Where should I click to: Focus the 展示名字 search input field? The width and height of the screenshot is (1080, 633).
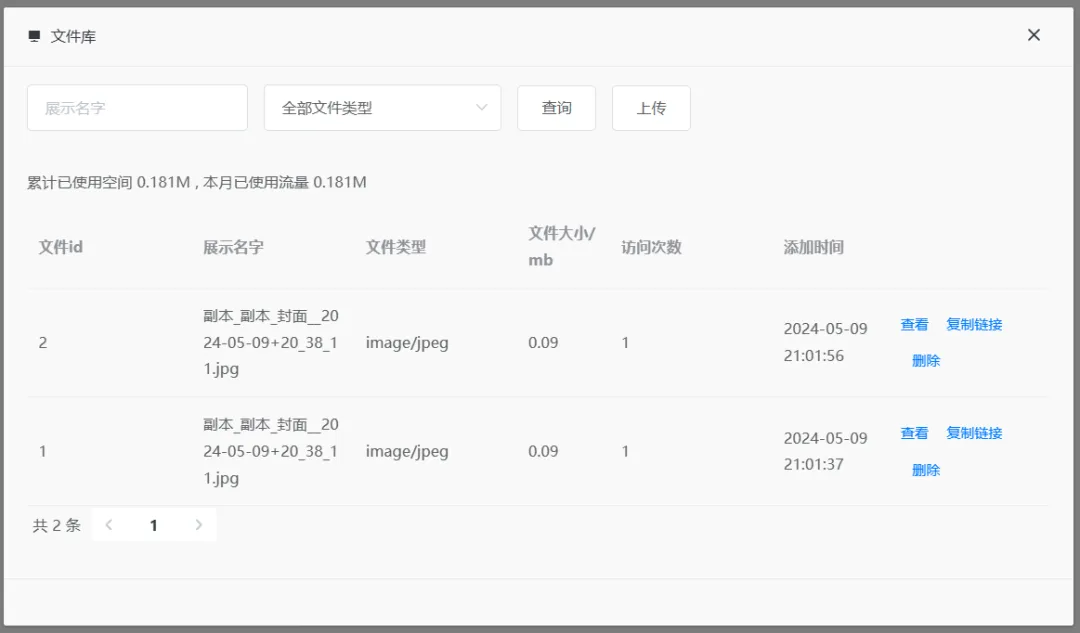coord(137,107)
